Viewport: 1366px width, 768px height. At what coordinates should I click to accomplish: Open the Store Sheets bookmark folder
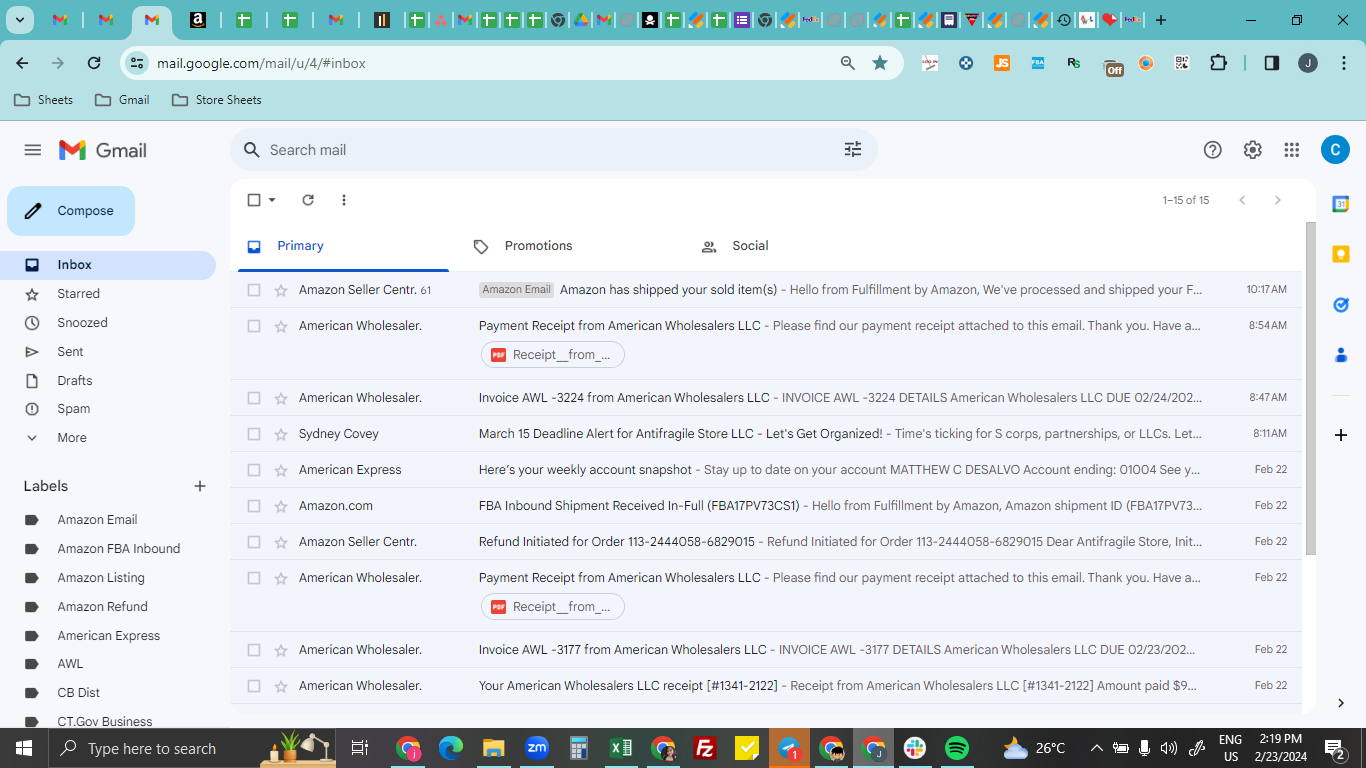pos(217,100)
